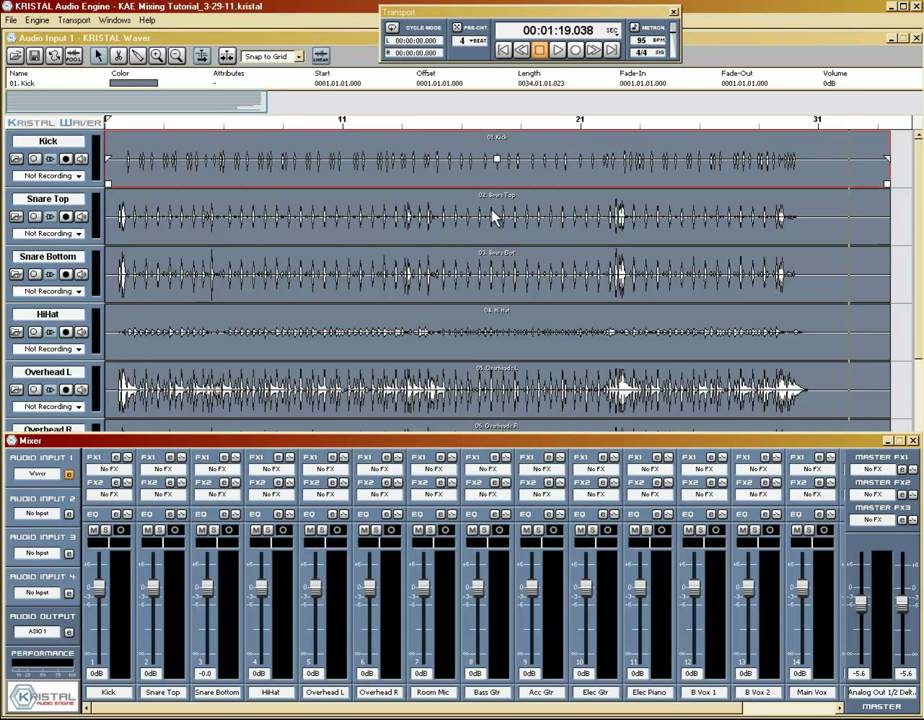
Task: Click the record button in Transport
Action: click(576, 50)
